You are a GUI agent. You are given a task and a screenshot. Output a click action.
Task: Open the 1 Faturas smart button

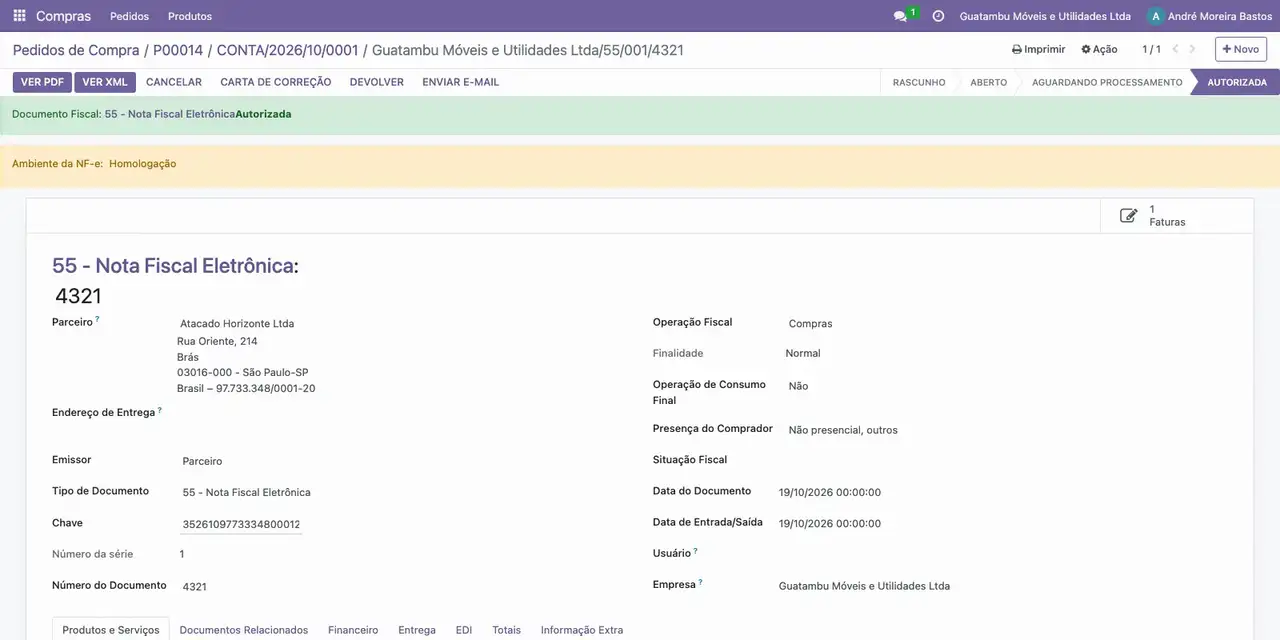tap(1176, 215)
